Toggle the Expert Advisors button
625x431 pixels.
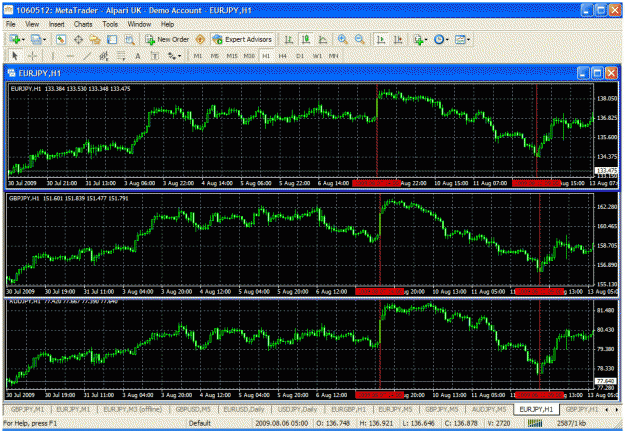pyautogui.click(x=242, y=39)
